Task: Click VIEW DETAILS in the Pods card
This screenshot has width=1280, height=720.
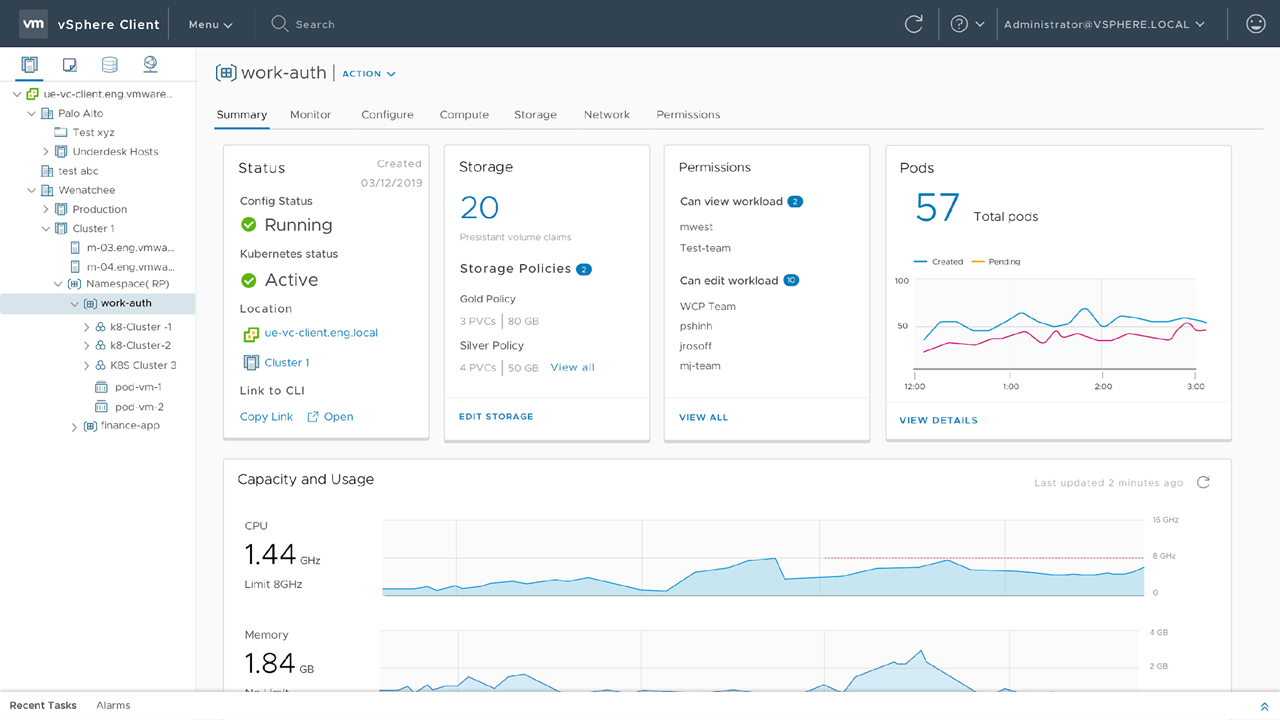Action: (x=938, y=420)
